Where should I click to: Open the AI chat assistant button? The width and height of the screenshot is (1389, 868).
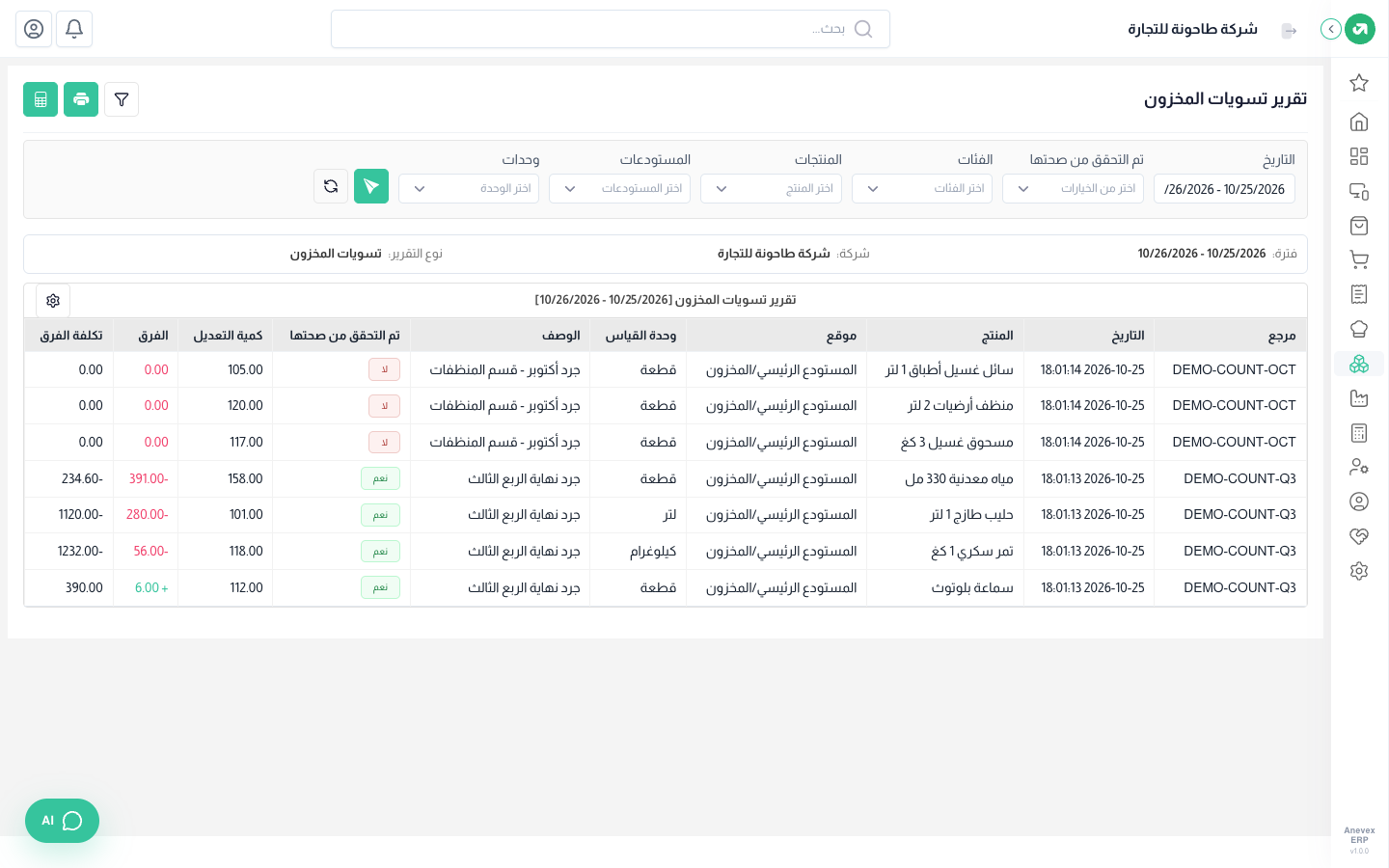(62, 821)
